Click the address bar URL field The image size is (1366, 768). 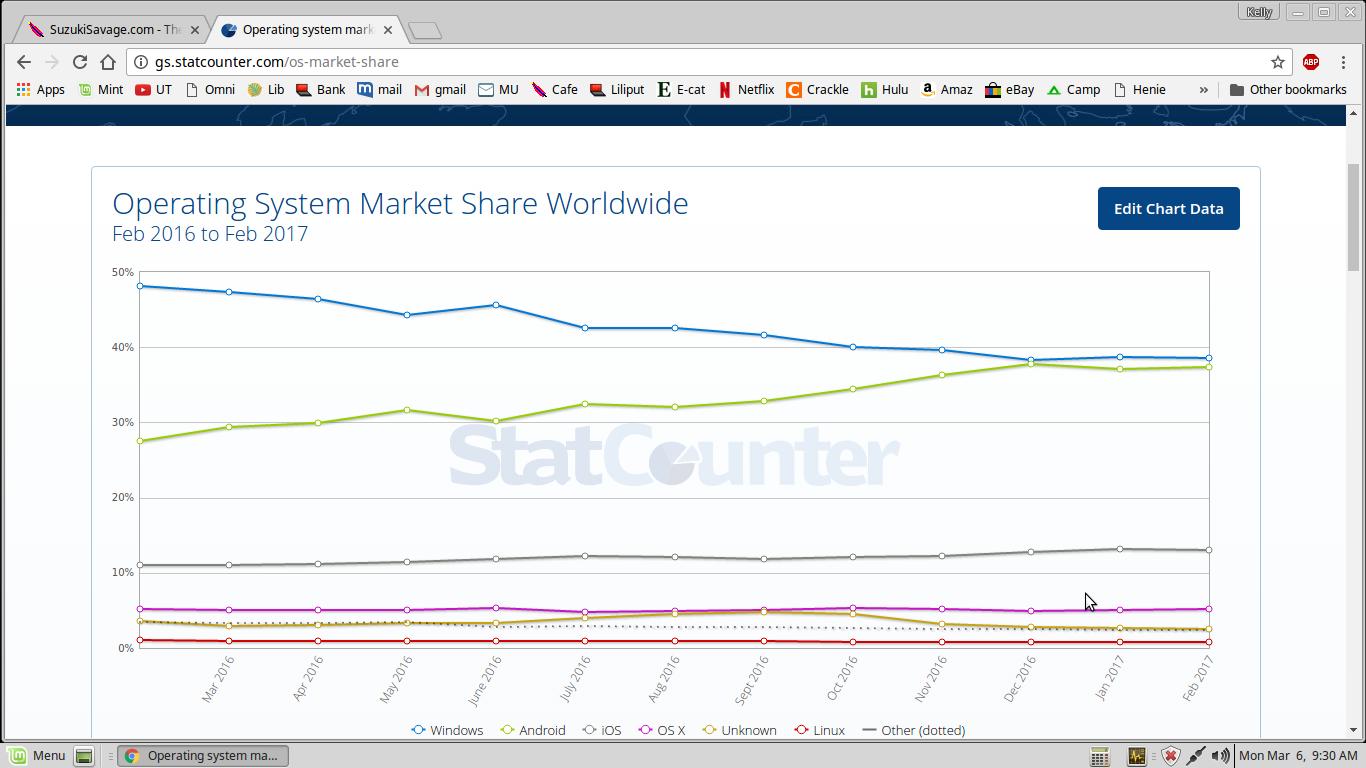pos(700,62)
